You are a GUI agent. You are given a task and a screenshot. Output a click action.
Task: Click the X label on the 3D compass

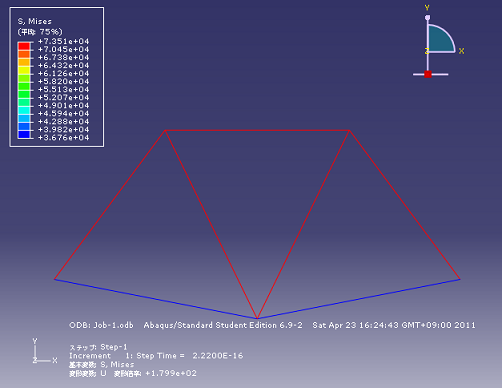click(x=461, y=51)
